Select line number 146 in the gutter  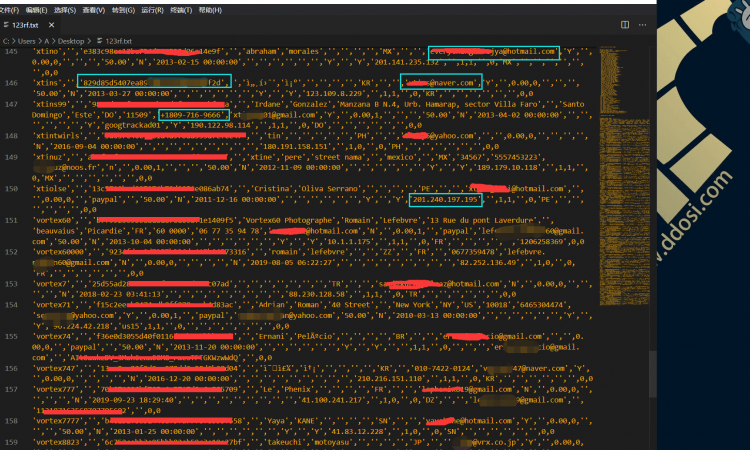click(11, 83)
